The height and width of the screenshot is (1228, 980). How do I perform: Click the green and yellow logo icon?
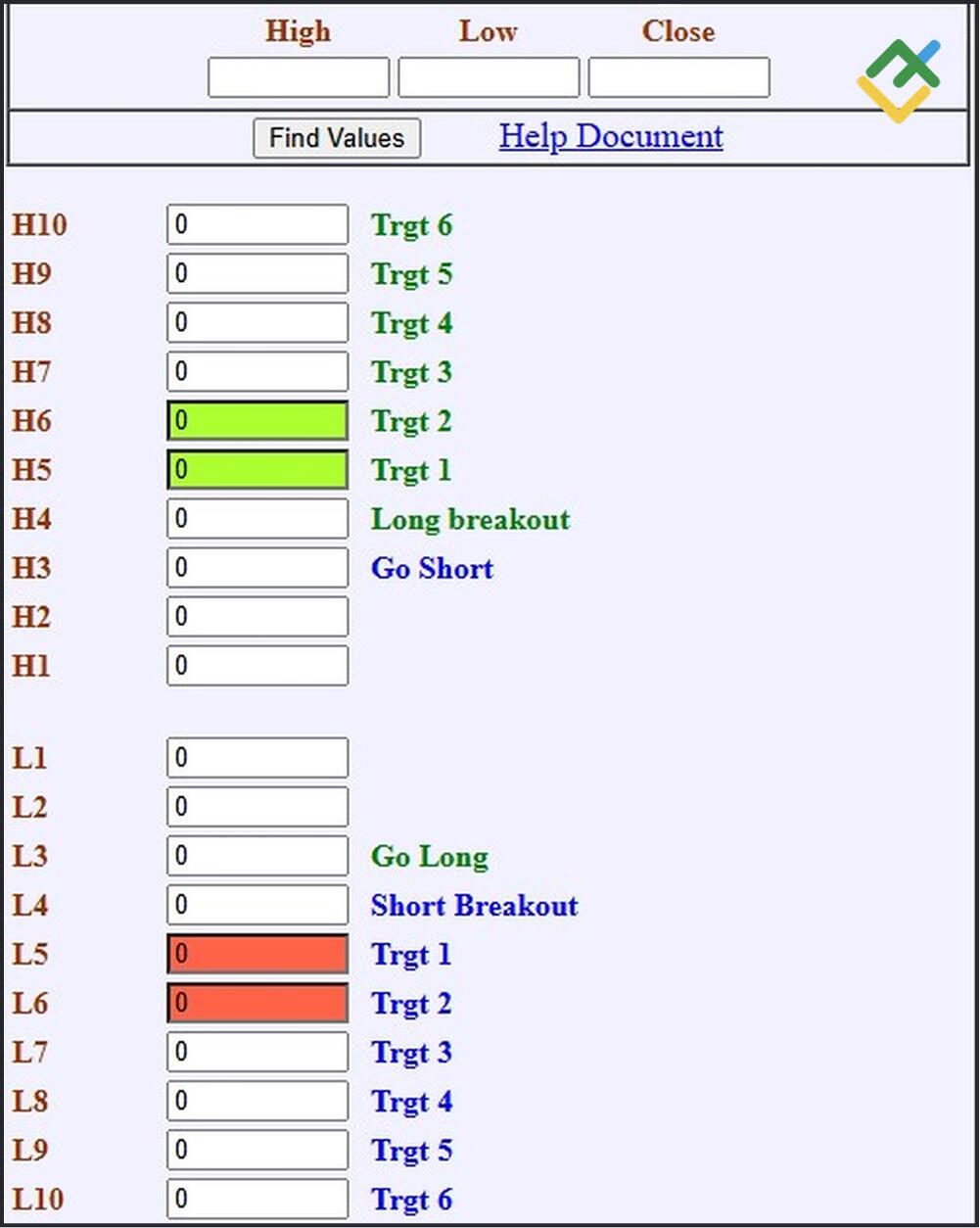click(x=899, y=80)
